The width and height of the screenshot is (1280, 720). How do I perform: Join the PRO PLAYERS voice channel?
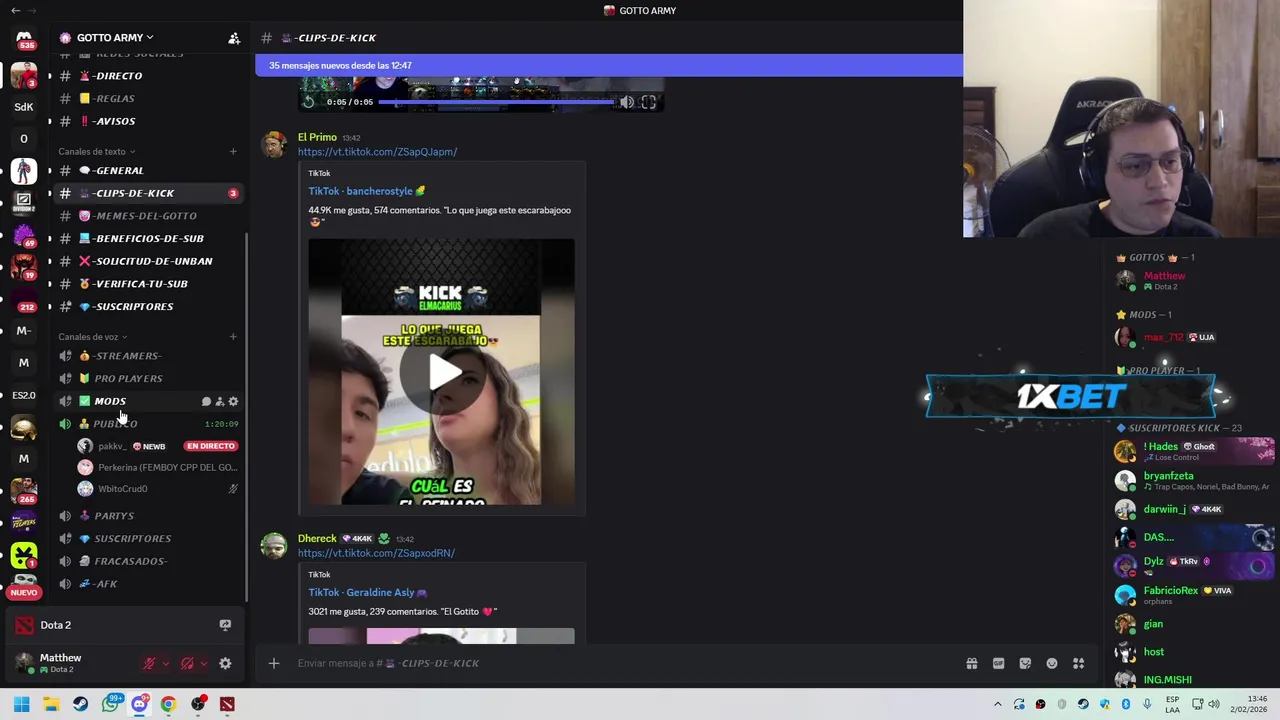[x=147, y=378]
